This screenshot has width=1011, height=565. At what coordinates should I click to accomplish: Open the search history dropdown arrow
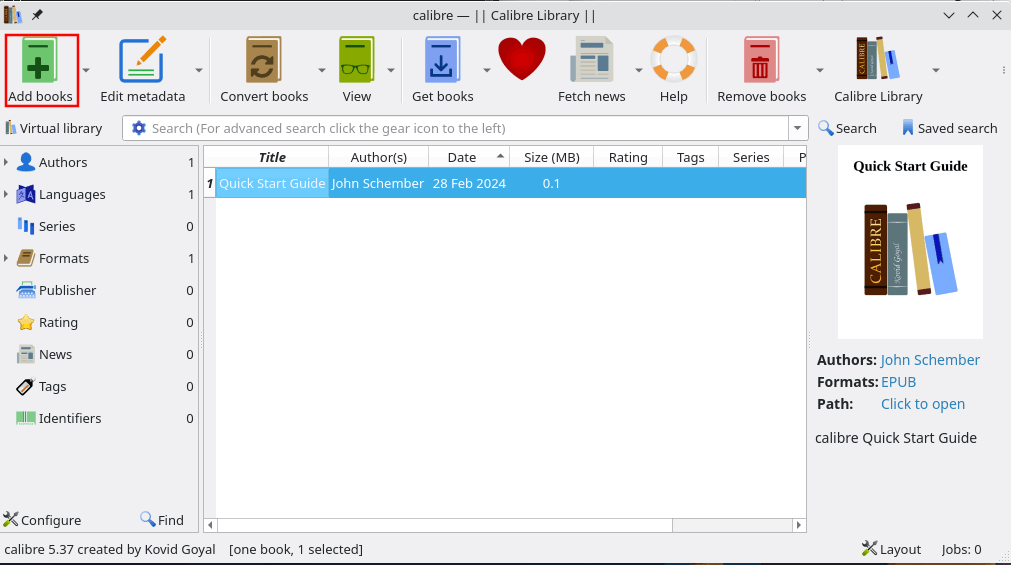click(798, 128)
